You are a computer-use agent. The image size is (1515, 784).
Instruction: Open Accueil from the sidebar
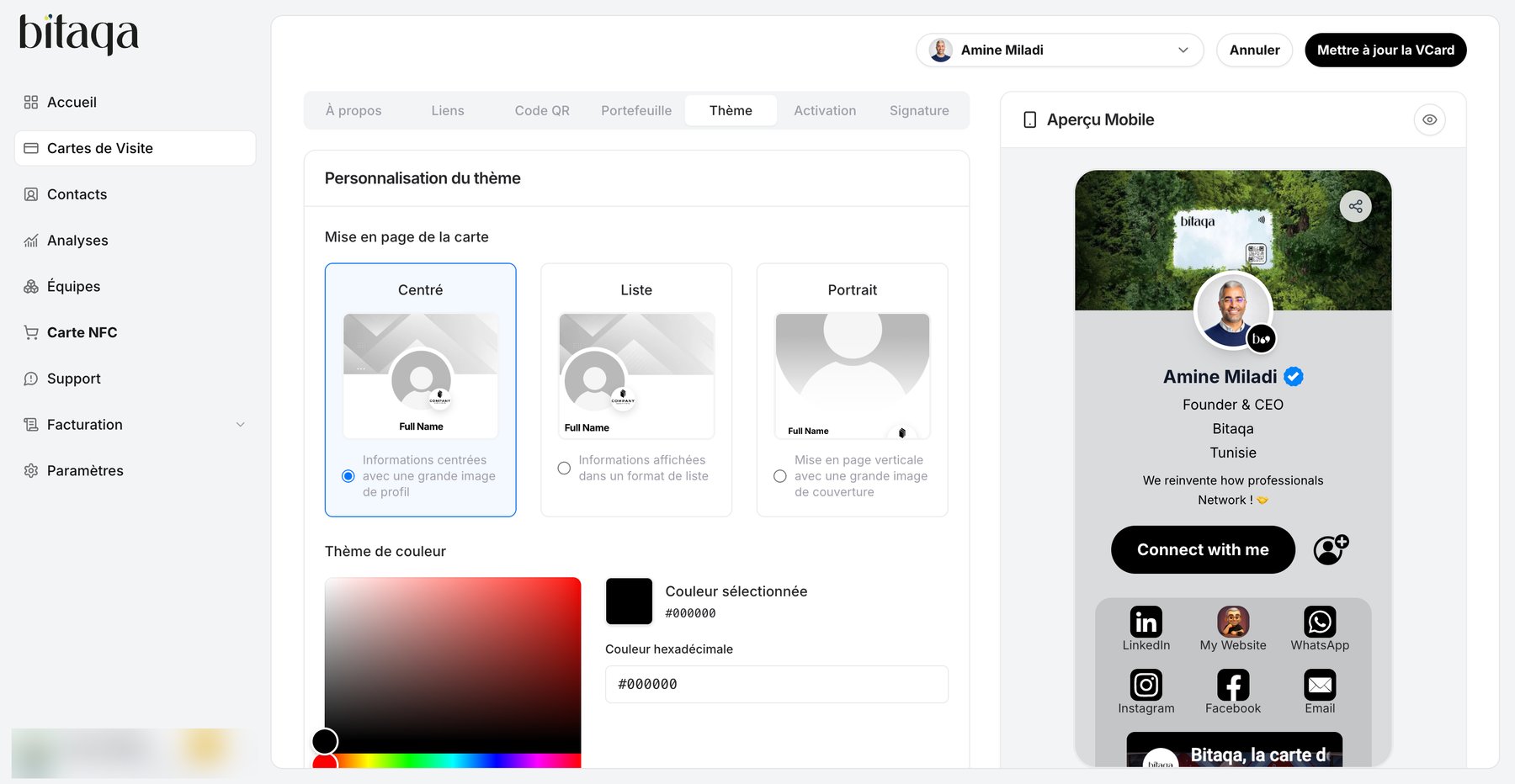pyautogui.click(x=135, y=103)
